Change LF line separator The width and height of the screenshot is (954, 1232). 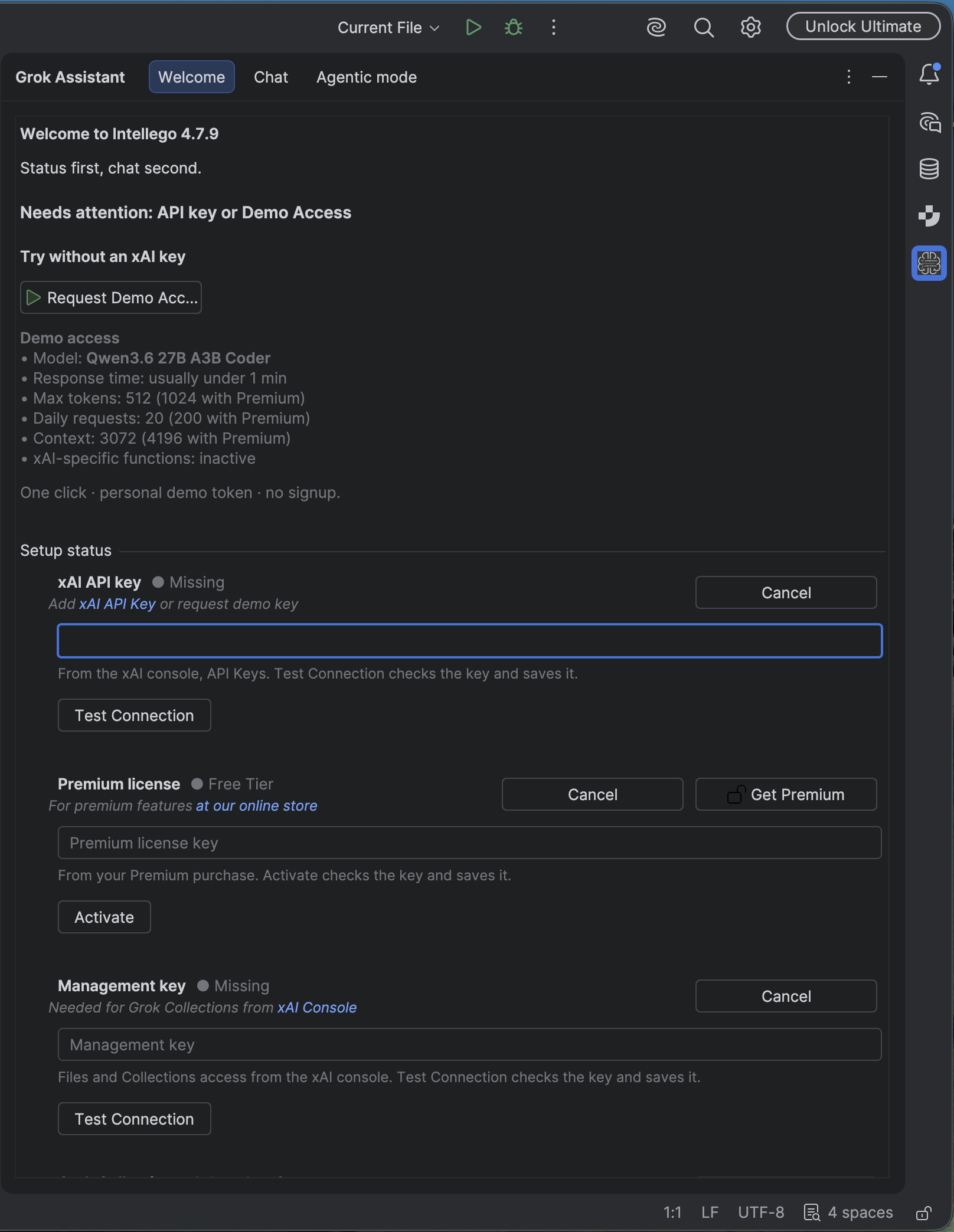(710, 1213)
